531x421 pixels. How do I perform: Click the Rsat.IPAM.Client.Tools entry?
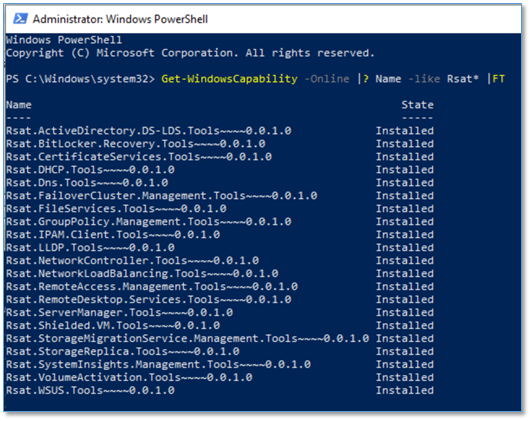point(113,234)
